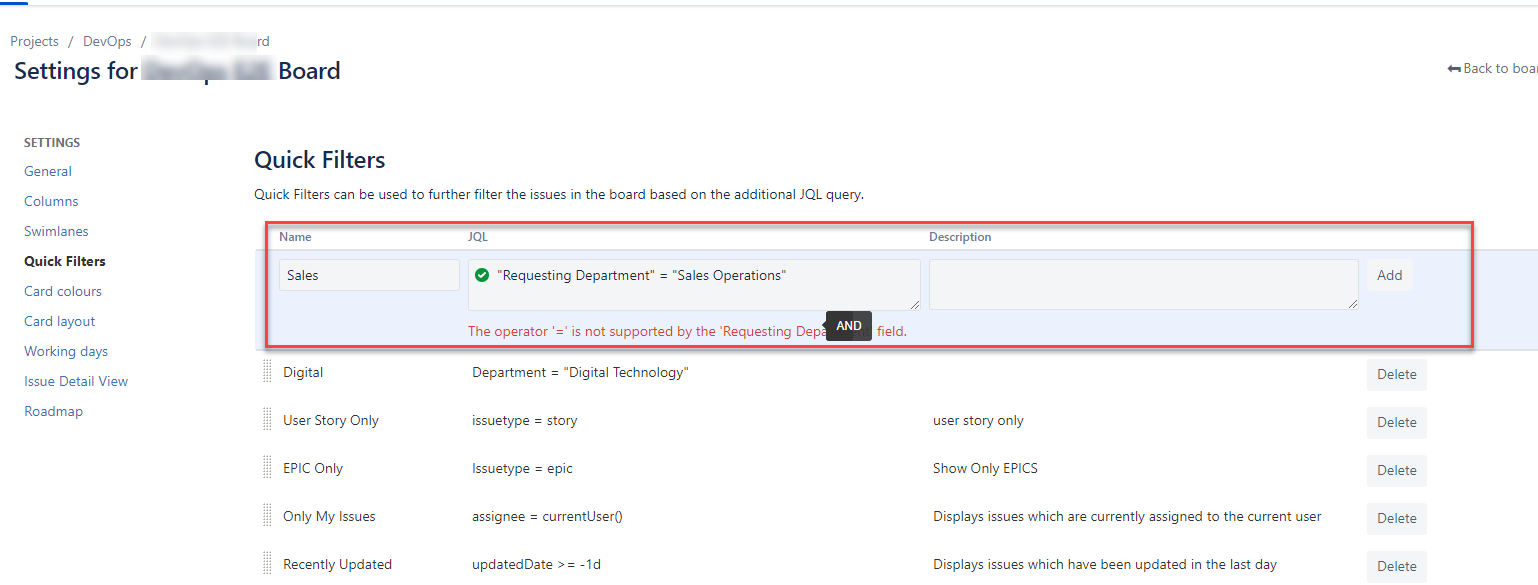Viewport: 1538px width, 585px height.
Task: Click the Add button for the new filter
Action: click(x=1390, y=274)
